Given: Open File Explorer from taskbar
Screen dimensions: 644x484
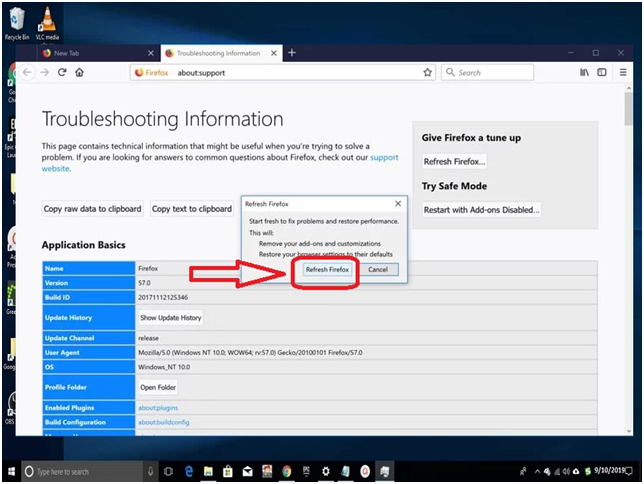Looking at the screenshot, I should (x=208, y=472).
